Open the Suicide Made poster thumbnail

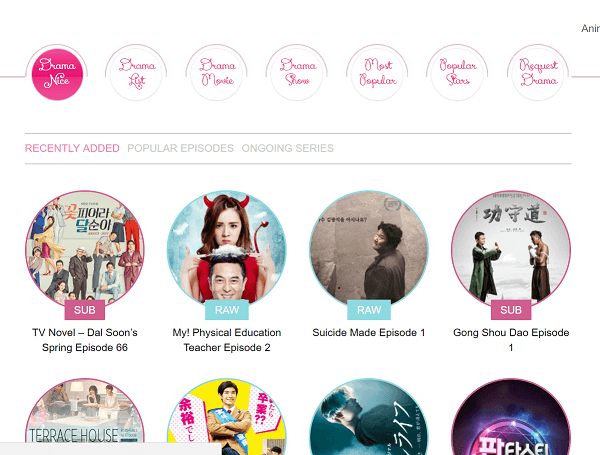coord(369,250)
